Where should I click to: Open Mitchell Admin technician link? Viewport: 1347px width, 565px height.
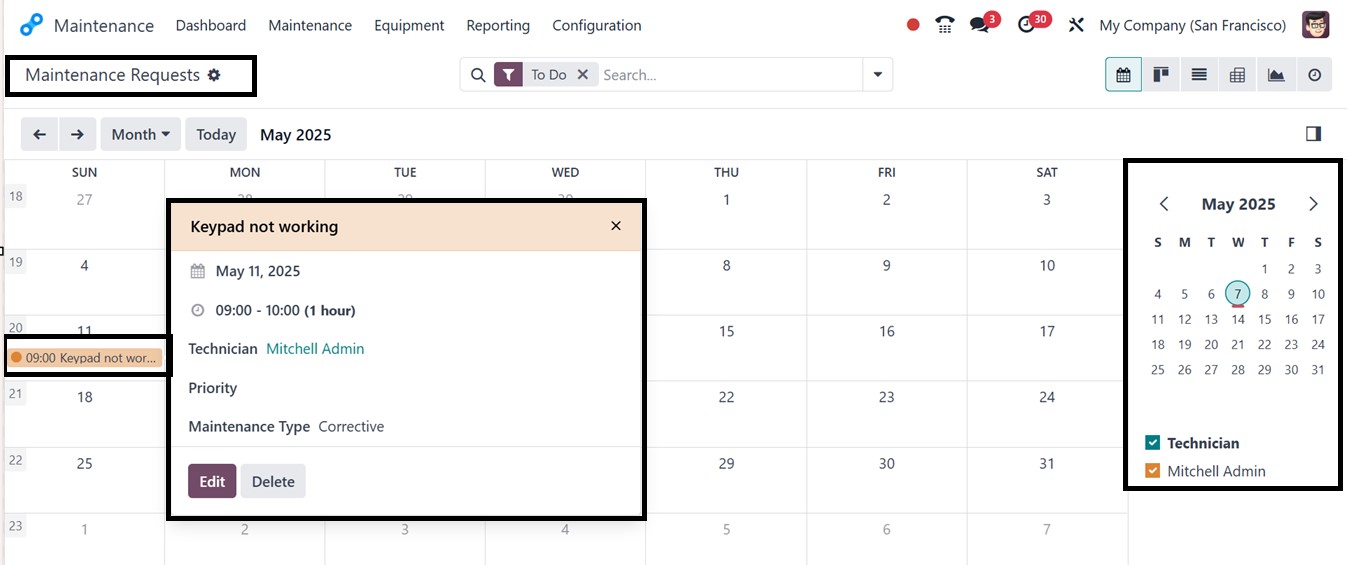(x=315, y=349)
